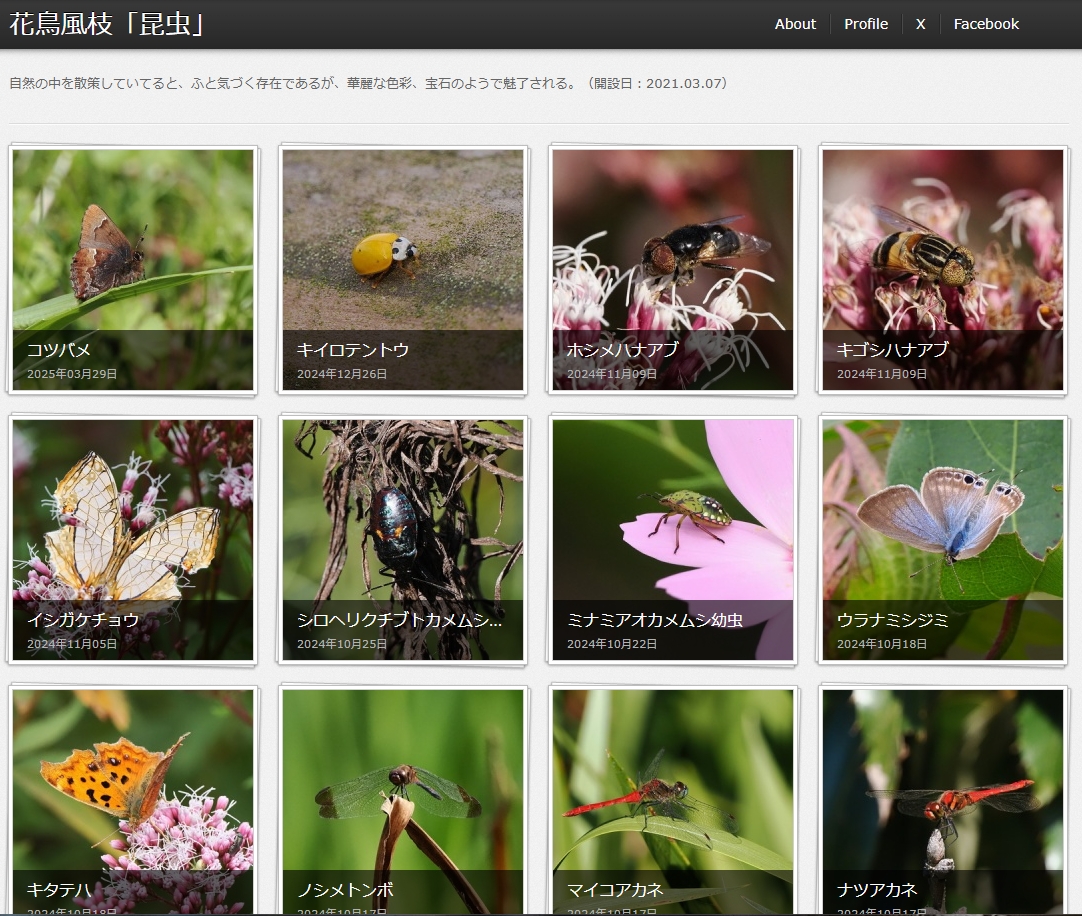Click the date 2024年10月22日
Image resolution: width=1082 pixels, height=916 pixels.
[x=611, y=643]
